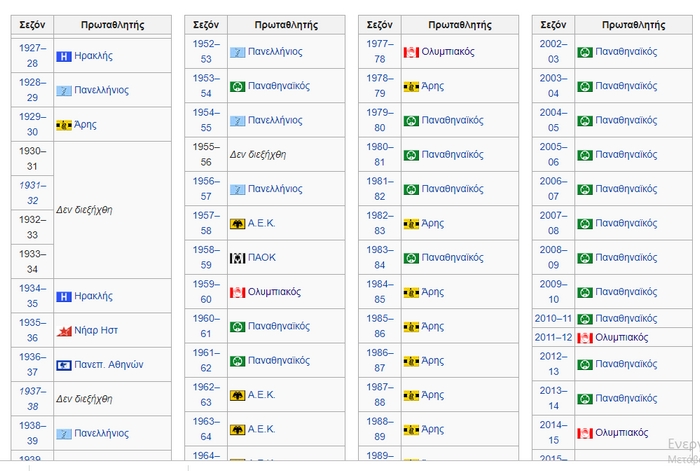Open the 1981–82 season link
The height and width of the screenshot is (471, 700).
click(379, 189)
